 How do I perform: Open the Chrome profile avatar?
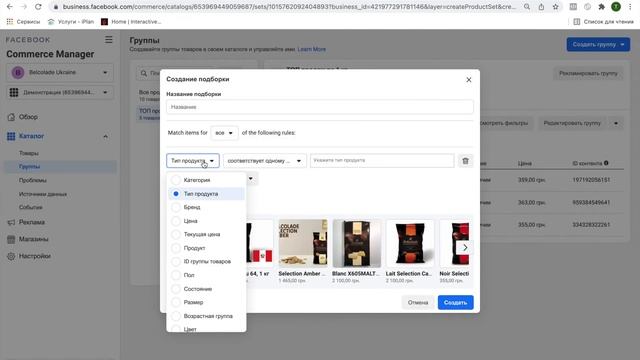[x=616, y=7]
